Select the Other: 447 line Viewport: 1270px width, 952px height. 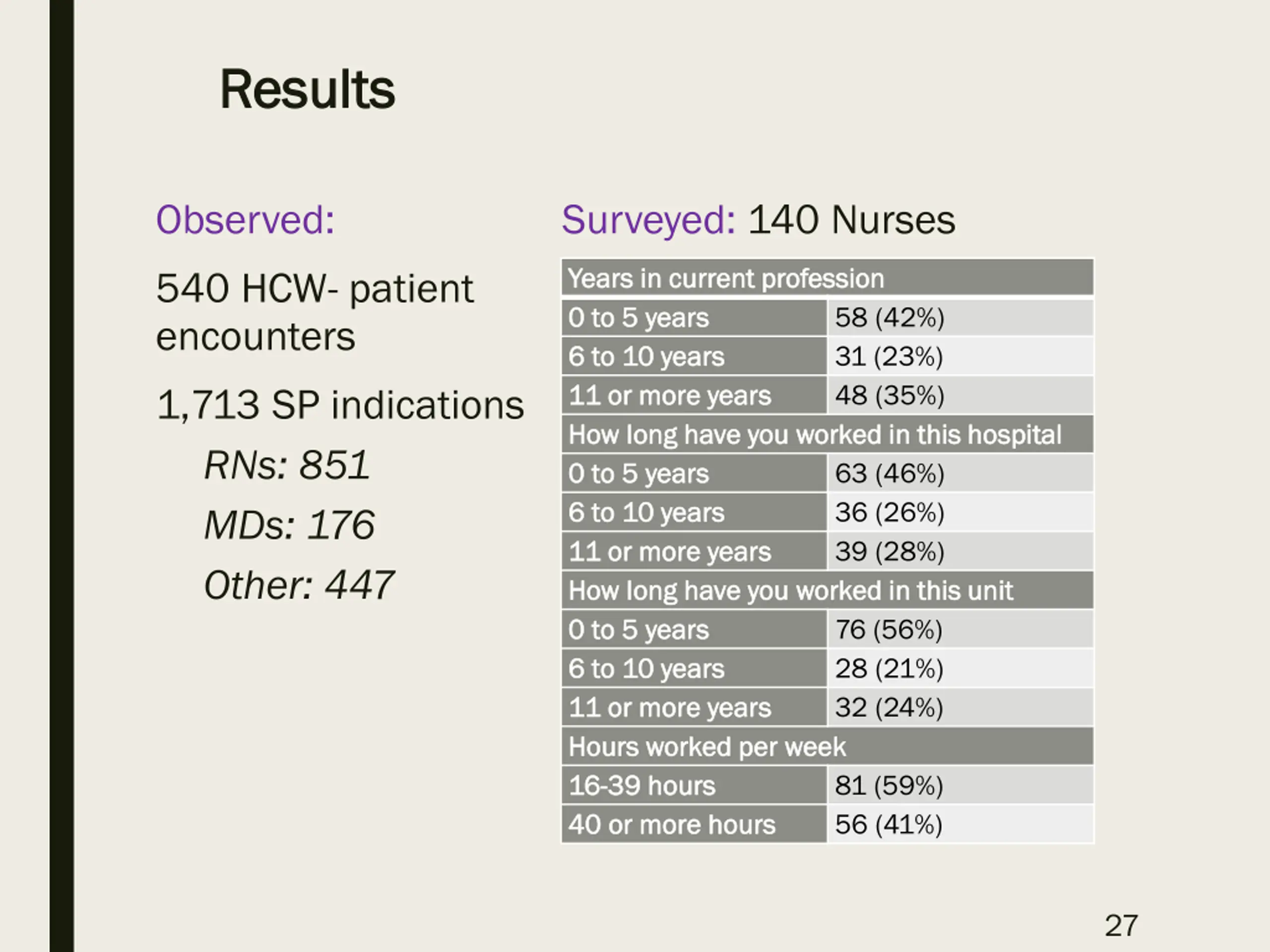(299, 585)
